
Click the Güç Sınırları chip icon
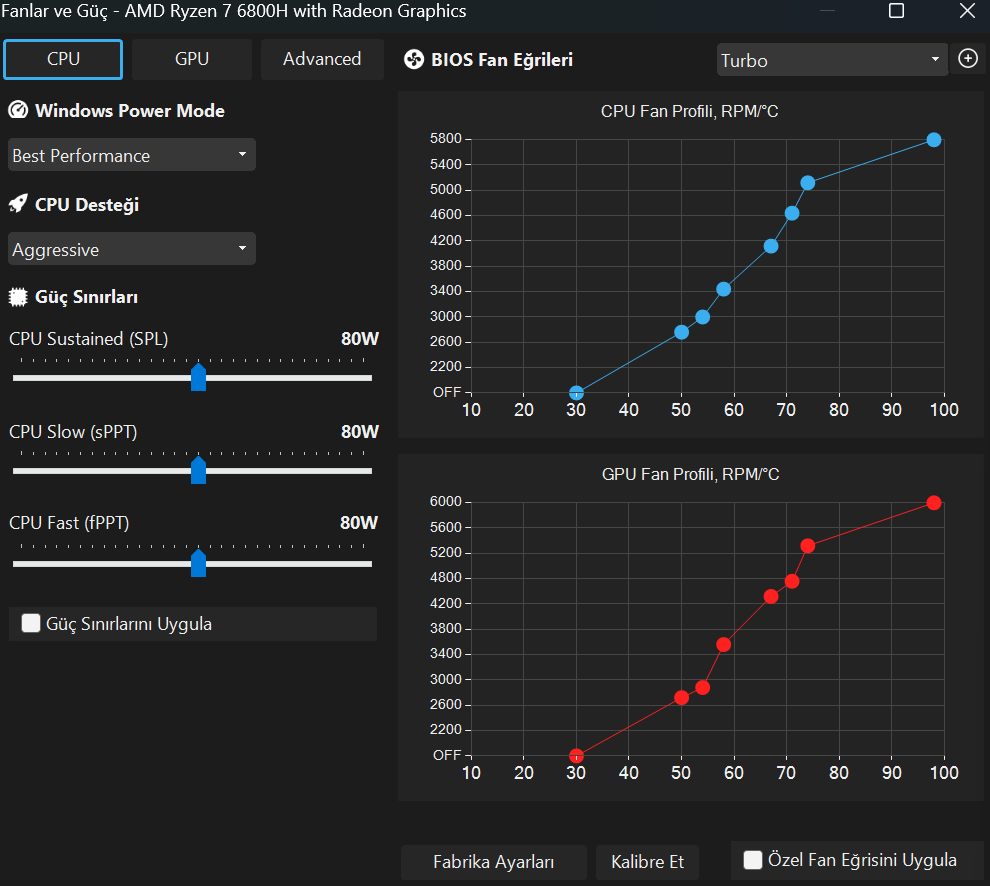18,297
